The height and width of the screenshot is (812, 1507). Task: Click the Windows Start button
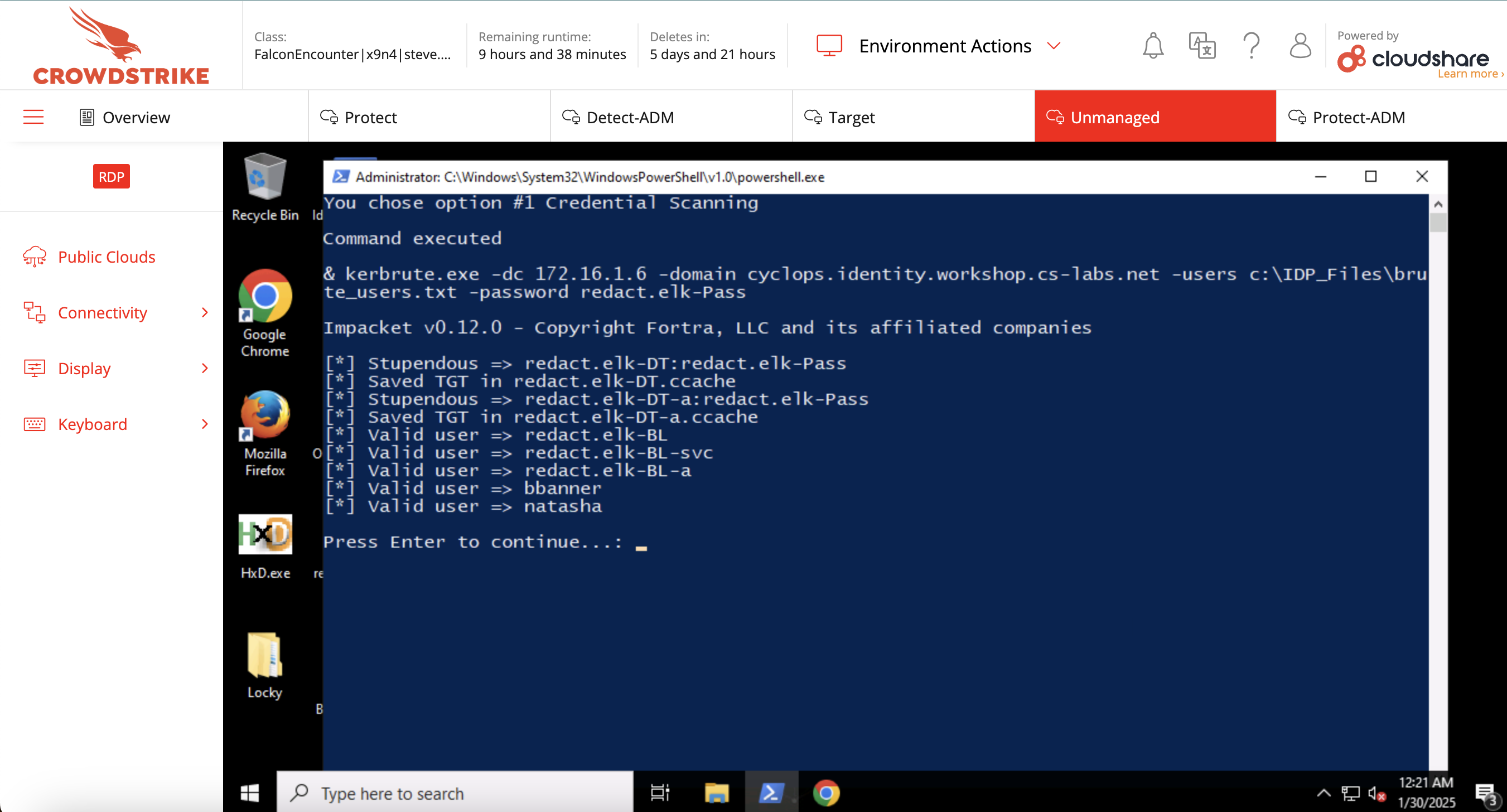pos(250,792)
